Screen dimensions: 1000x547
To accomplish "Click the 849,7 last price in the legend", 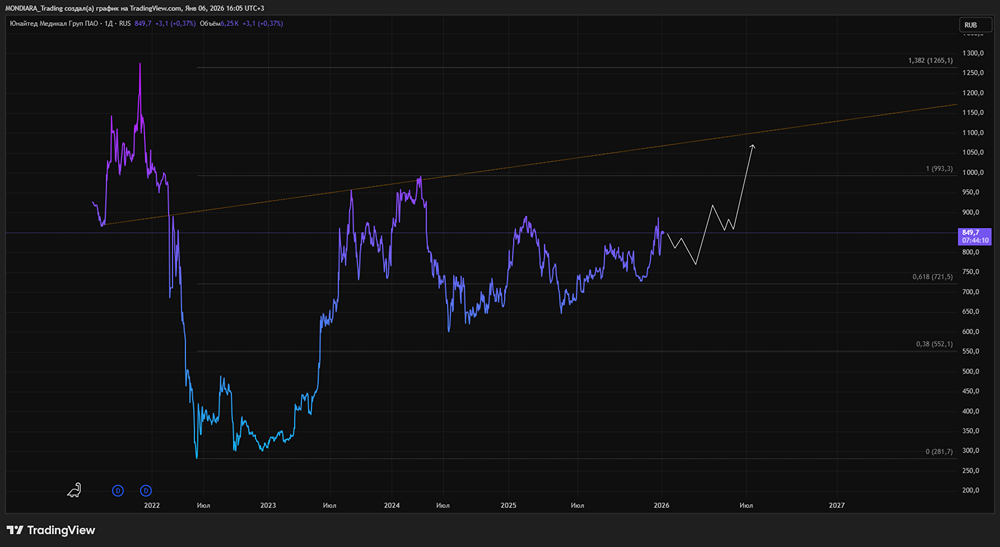I will [x=143, y=24].
